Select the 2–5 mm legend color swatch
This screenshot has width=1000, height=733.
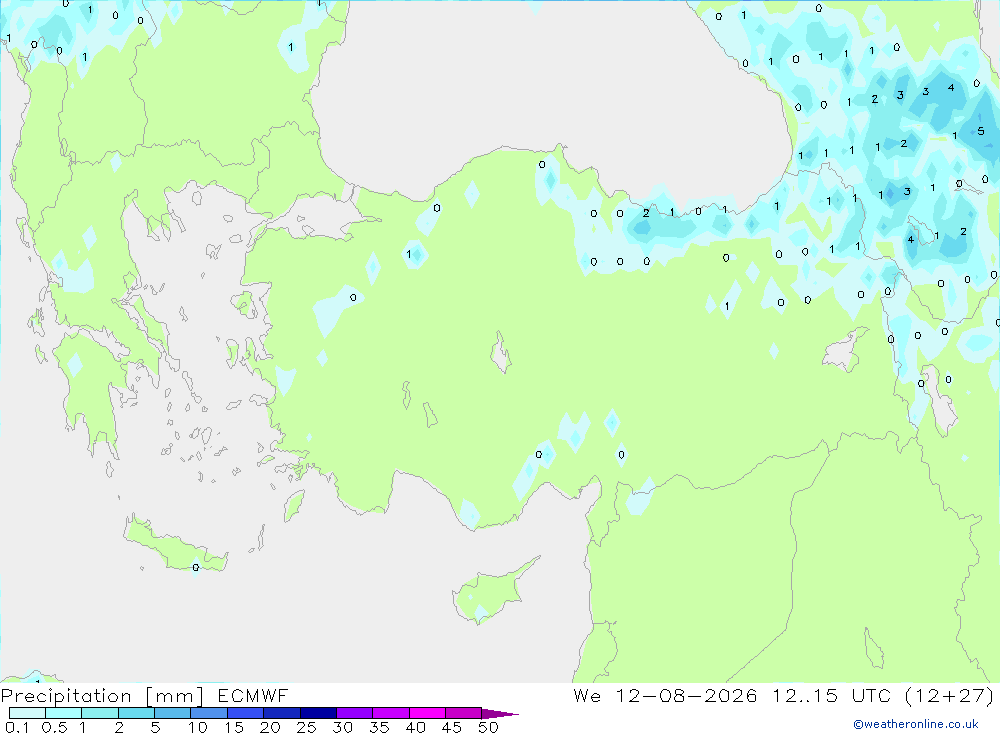pyautogui.click(x=136, y=713)
